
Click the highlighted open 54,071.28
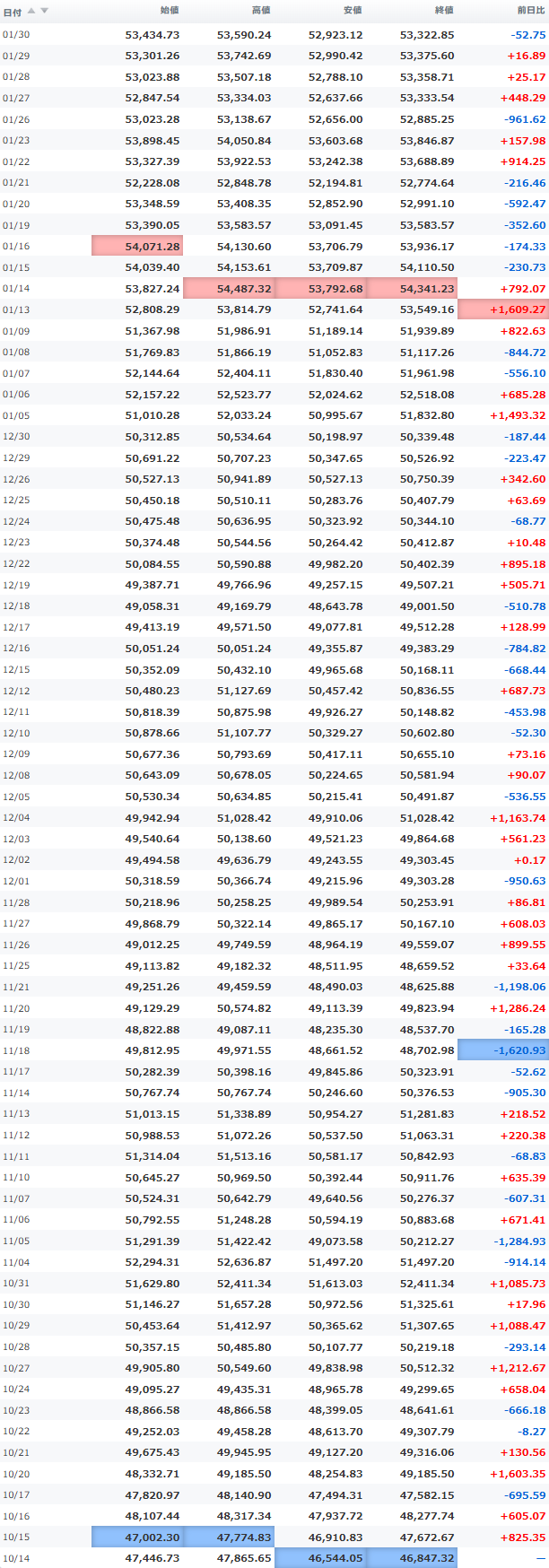click(137, 247)
